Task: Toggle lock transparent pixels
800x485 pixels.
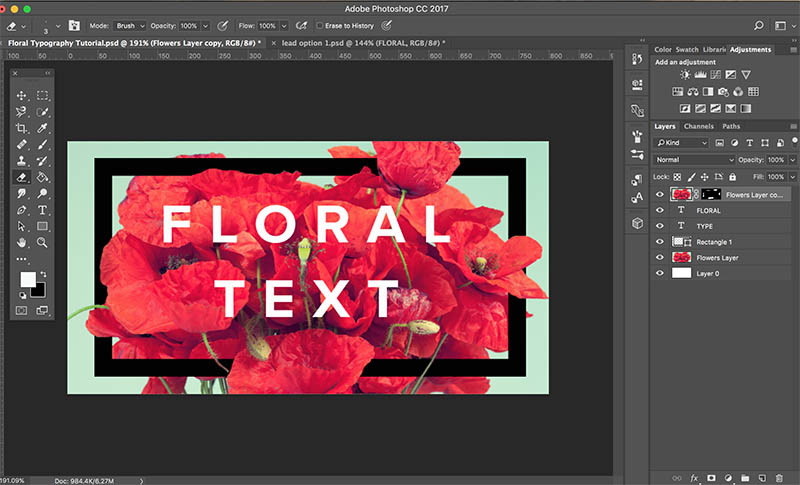Action: 677,177
